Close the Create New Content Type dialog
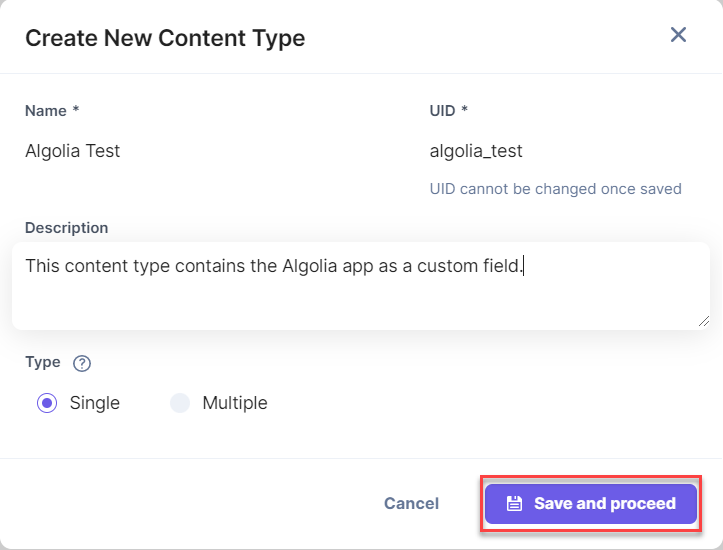The height and width of the screenshot is (550, 723). coord(678,35)
